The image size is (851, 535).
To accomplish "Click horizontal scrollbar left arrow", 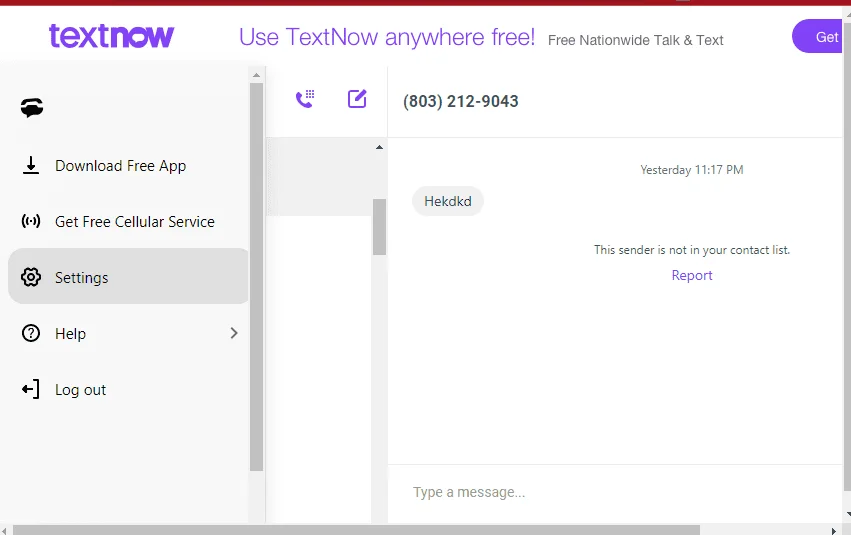I will click(4, 530).
